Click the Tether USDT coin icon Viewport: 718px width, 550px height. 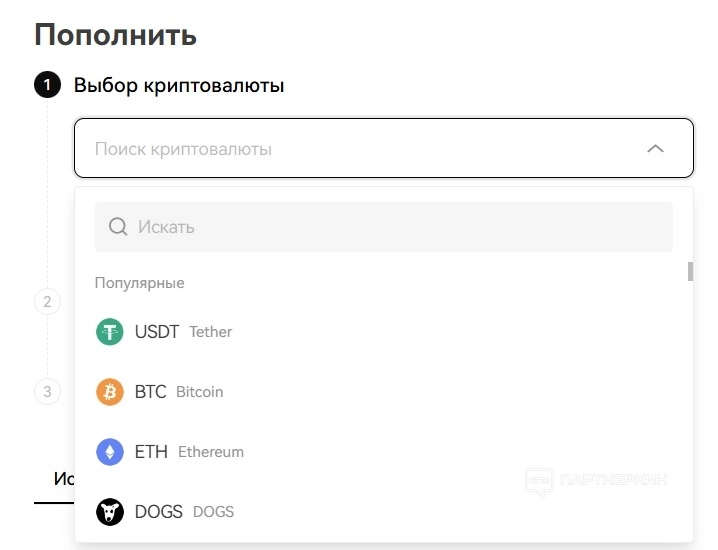tap(109, 332)
